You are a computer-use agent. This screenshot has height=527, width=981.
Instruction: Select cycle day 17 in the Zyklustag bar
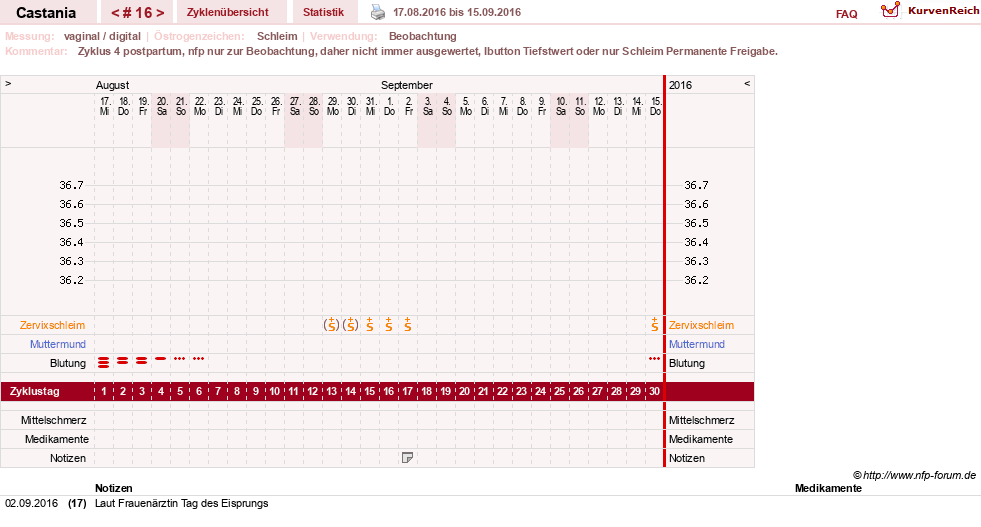407,391
